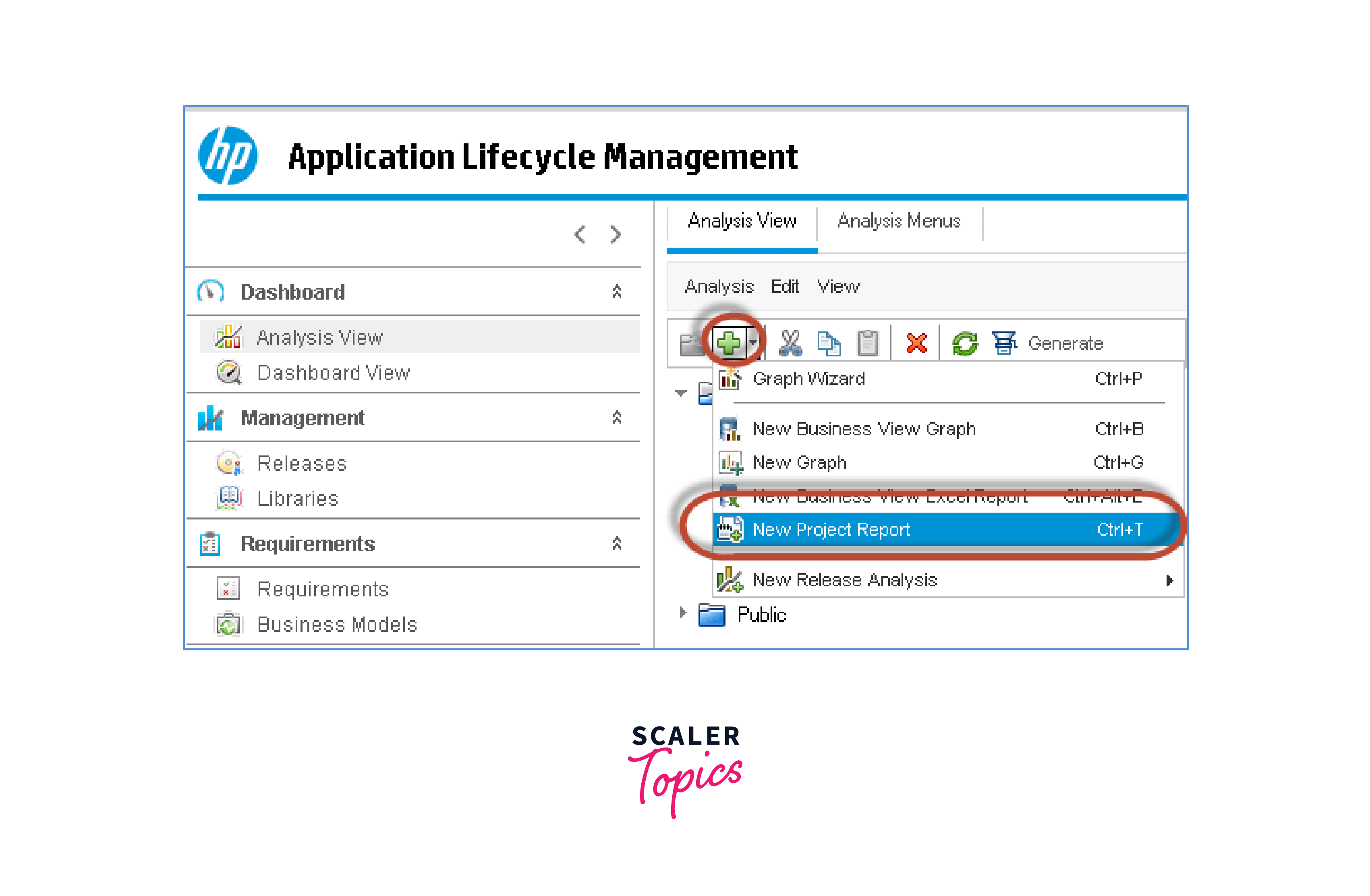Collapse the Requirements sidebar section
1370x896 pixels.
pyautogui.click(x=616, y=543)
